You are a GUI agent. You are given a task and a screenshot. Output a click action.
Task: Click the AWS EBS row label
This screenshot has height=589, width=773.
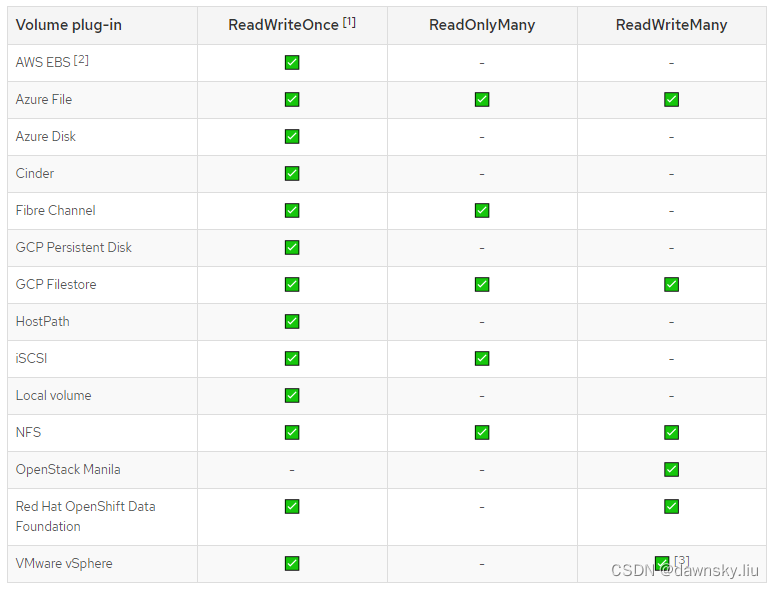[x=43, y=63]
